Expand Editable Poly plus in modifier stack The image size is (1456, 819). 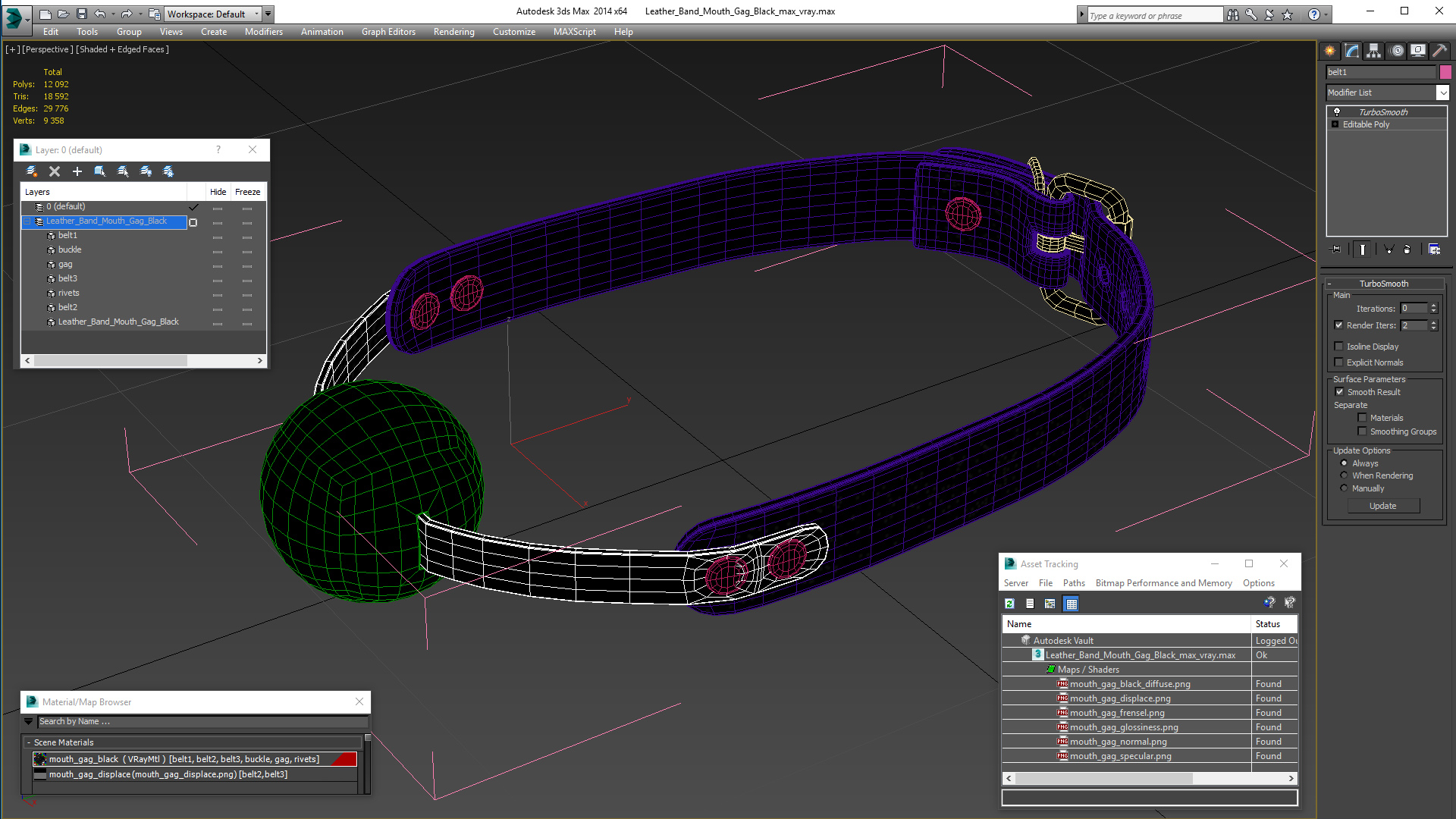(x=1335, y=124)
